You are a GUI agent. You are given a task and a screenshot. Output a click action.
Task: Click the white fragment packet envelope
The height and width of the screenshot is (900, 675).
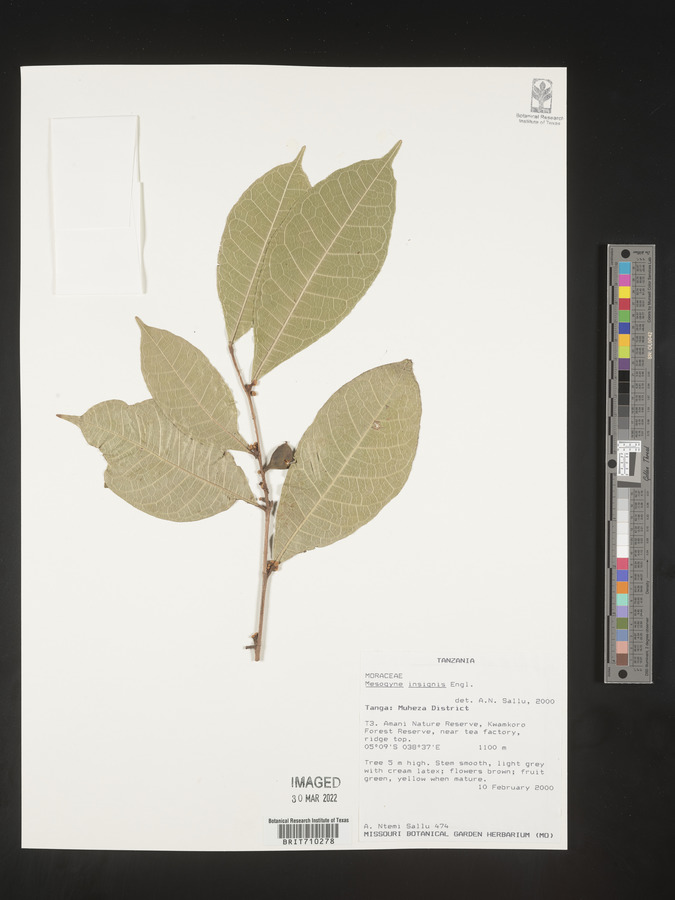[x=96, y=205]
